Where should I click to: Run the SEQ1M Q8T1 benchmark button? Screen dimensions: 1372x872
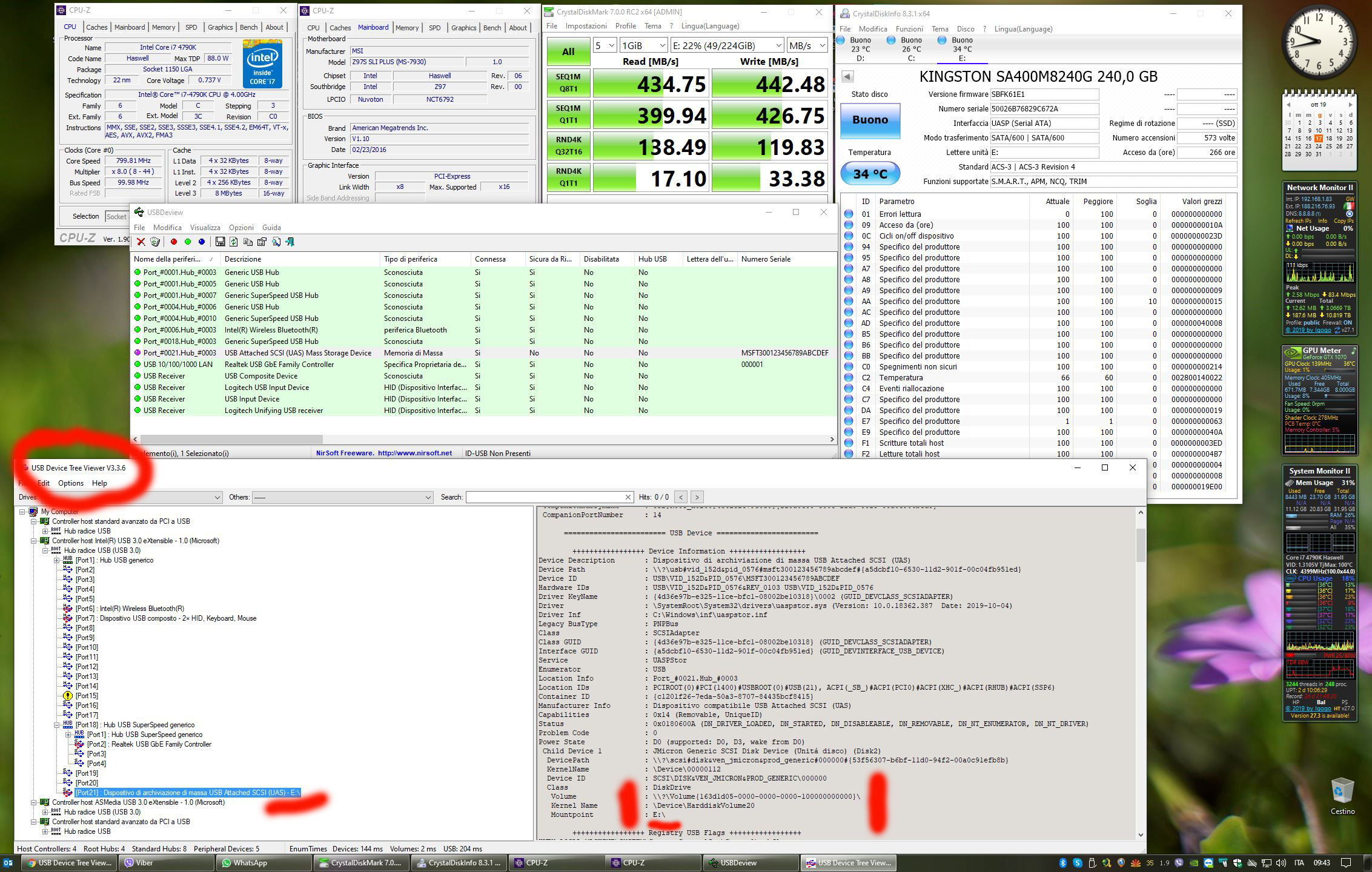(x=568, y=84)
